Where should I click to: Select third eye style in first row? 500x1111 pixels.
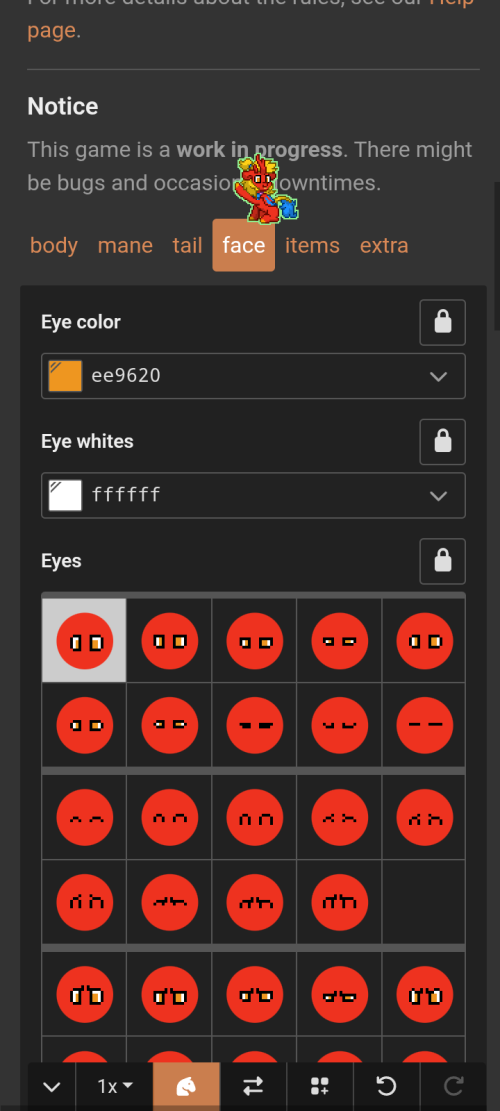[254, 641]
